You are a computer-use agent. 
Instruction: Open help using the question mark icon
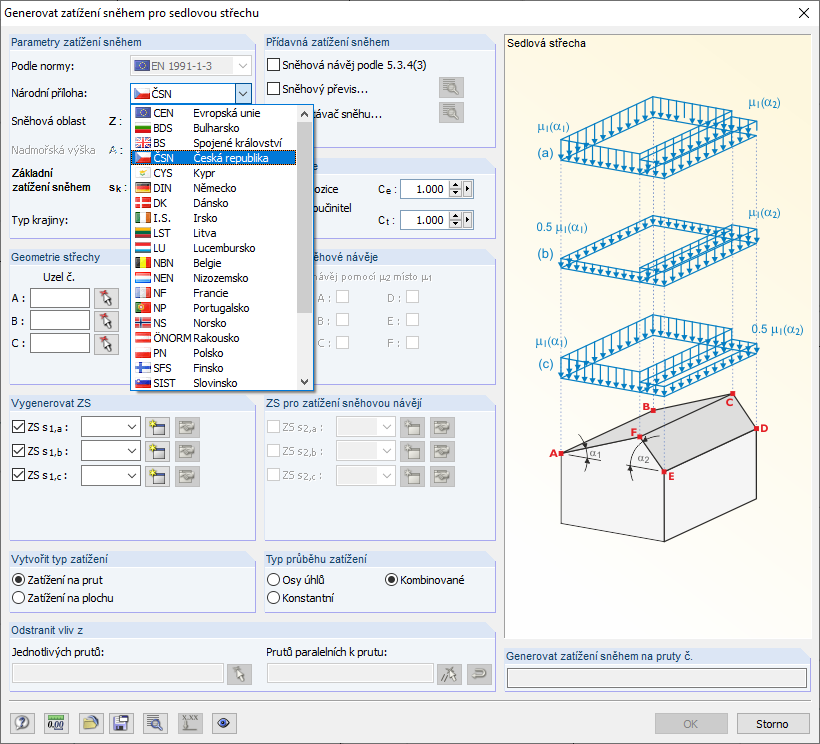(x=22, y=723)
